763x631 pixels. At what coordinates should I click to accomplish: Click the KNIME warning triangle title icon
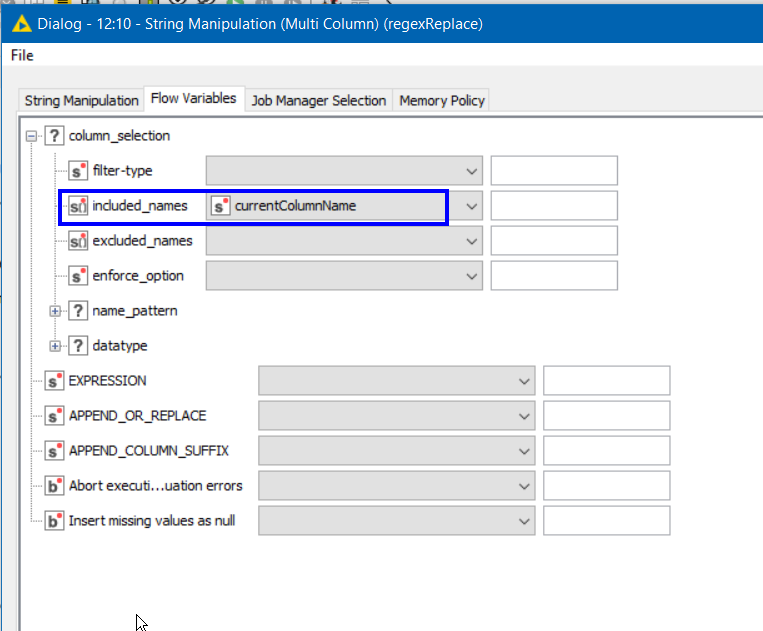(x=22, y=23)
